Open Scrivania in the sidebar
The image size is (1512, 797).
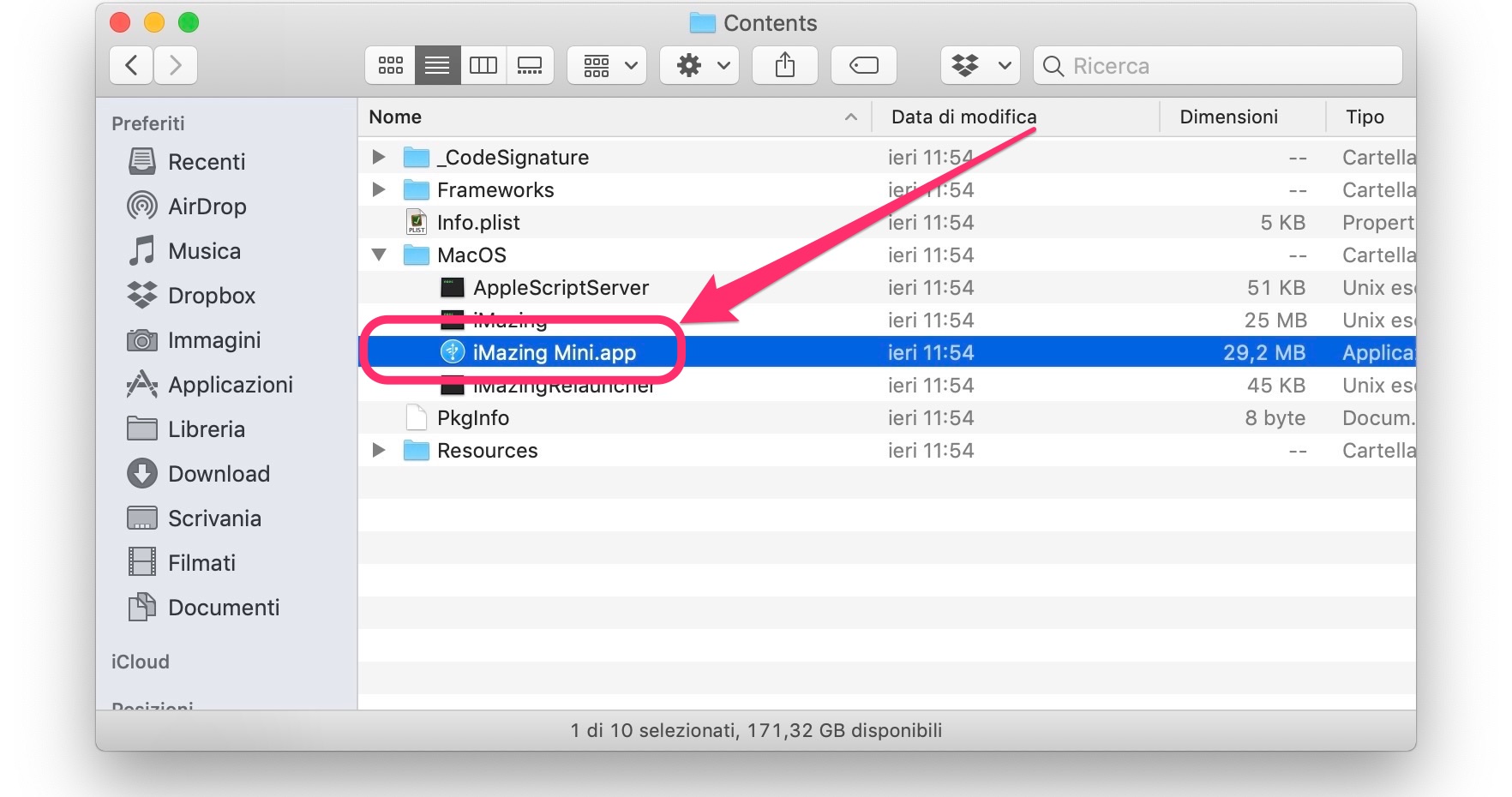pos(213,518)
